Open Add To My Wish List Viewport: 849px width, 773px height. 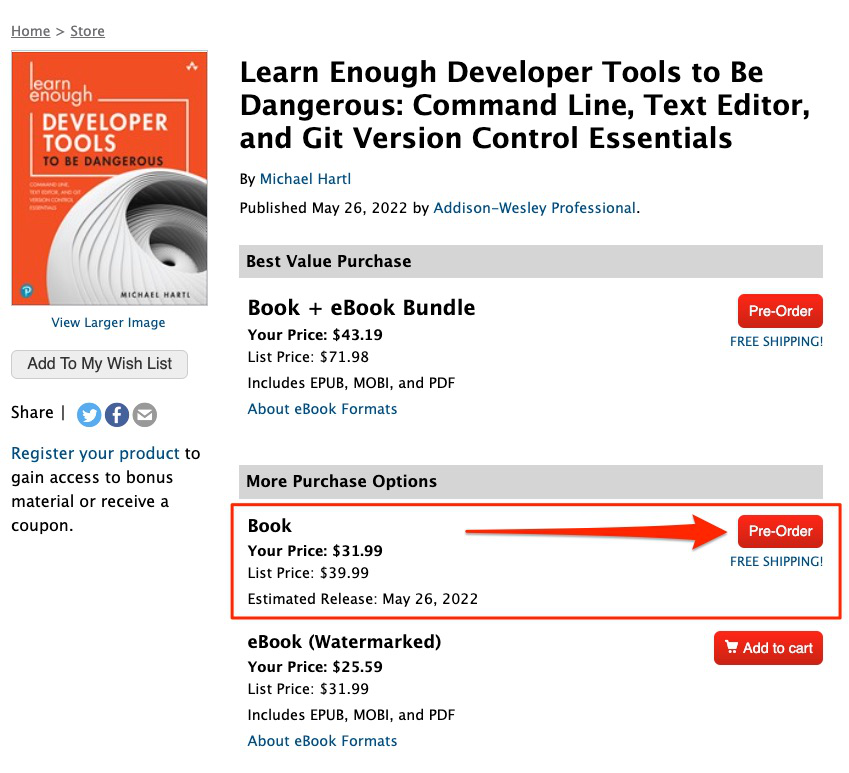tap(99, 364)
